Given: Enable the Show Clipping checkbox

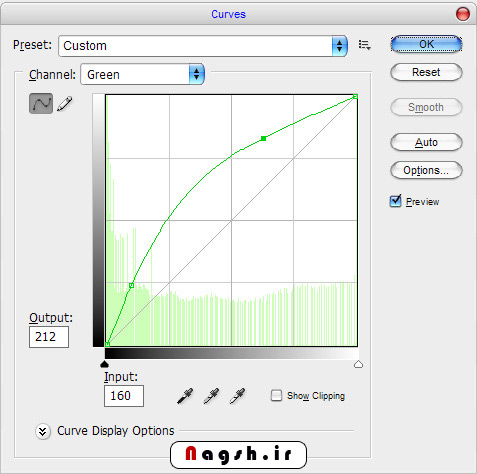Looking at the screenshot, I should point(276,396).
